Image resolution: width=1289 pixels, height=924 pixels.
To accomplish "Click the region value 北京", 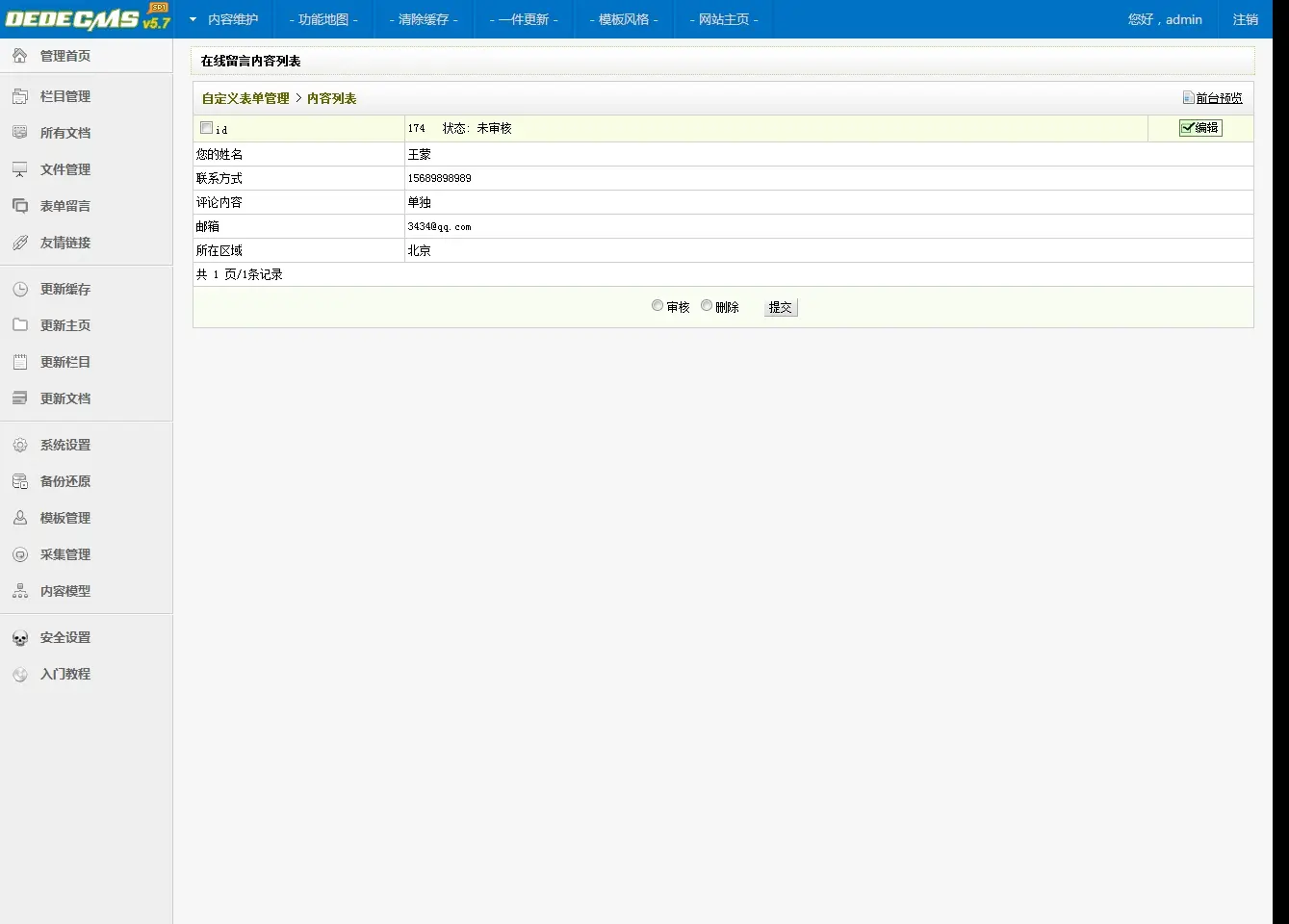I will (x=420, y=250).
